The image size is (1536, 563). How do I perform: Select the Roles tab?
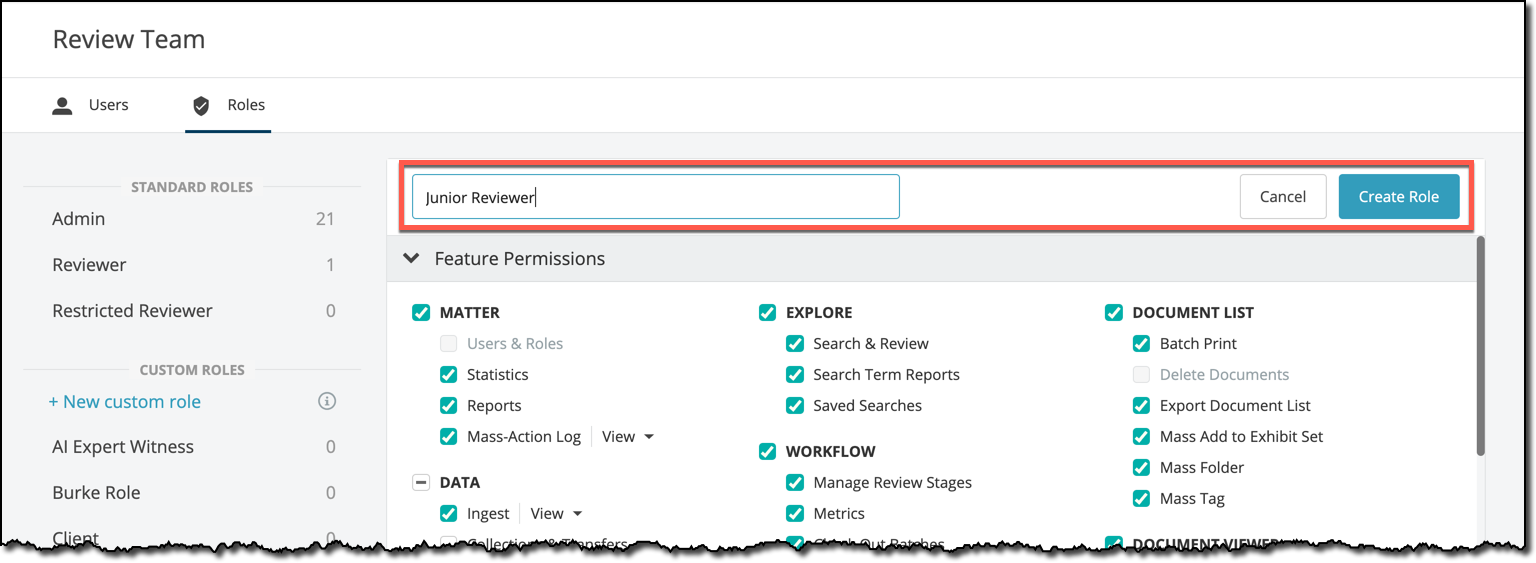tap(228, 105)
